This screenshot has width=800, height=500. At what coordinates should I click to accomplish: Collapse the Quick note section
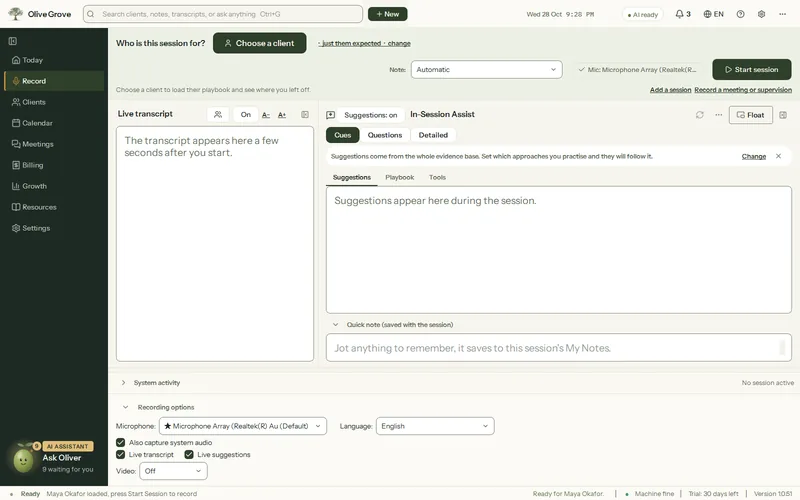[335, 324]
